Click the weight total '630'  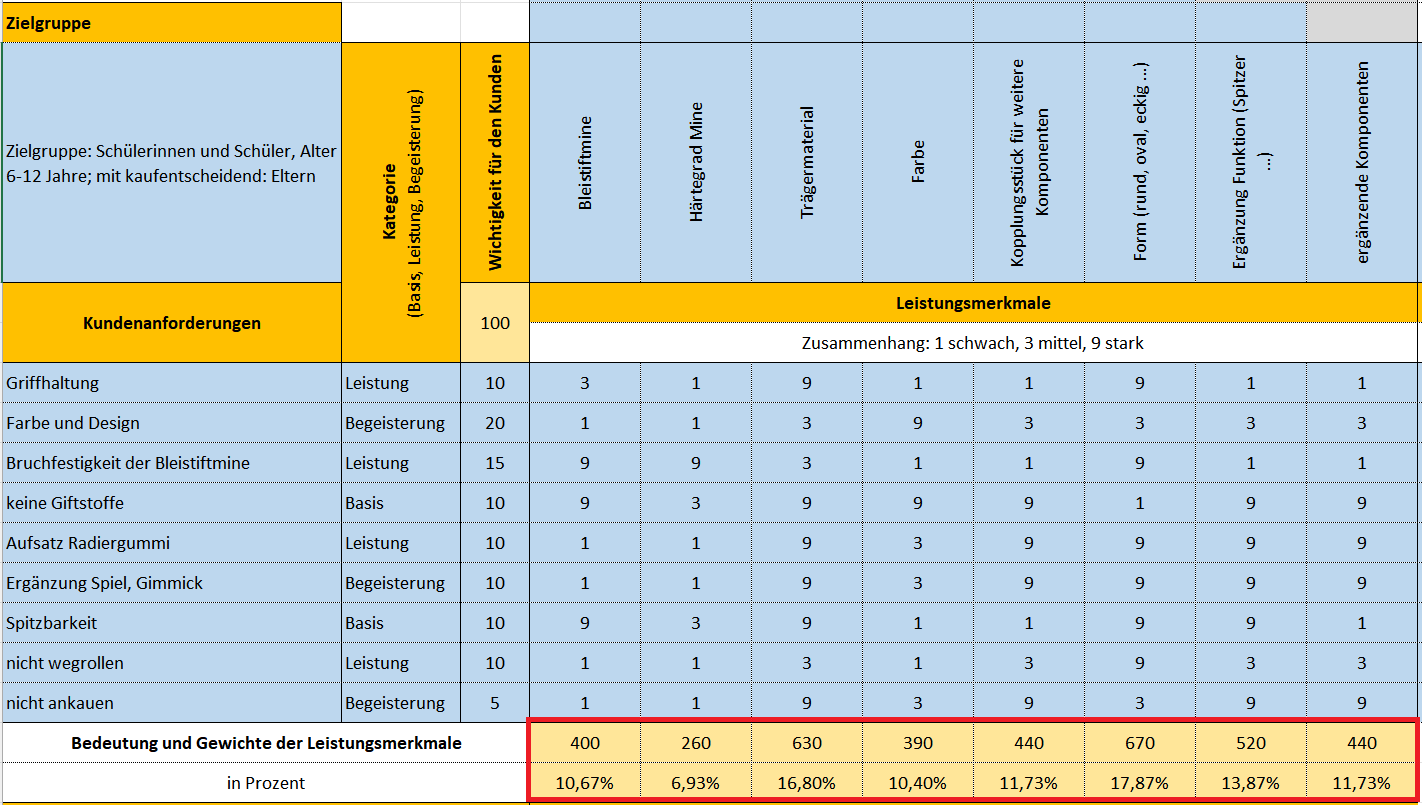click(807, 743)
